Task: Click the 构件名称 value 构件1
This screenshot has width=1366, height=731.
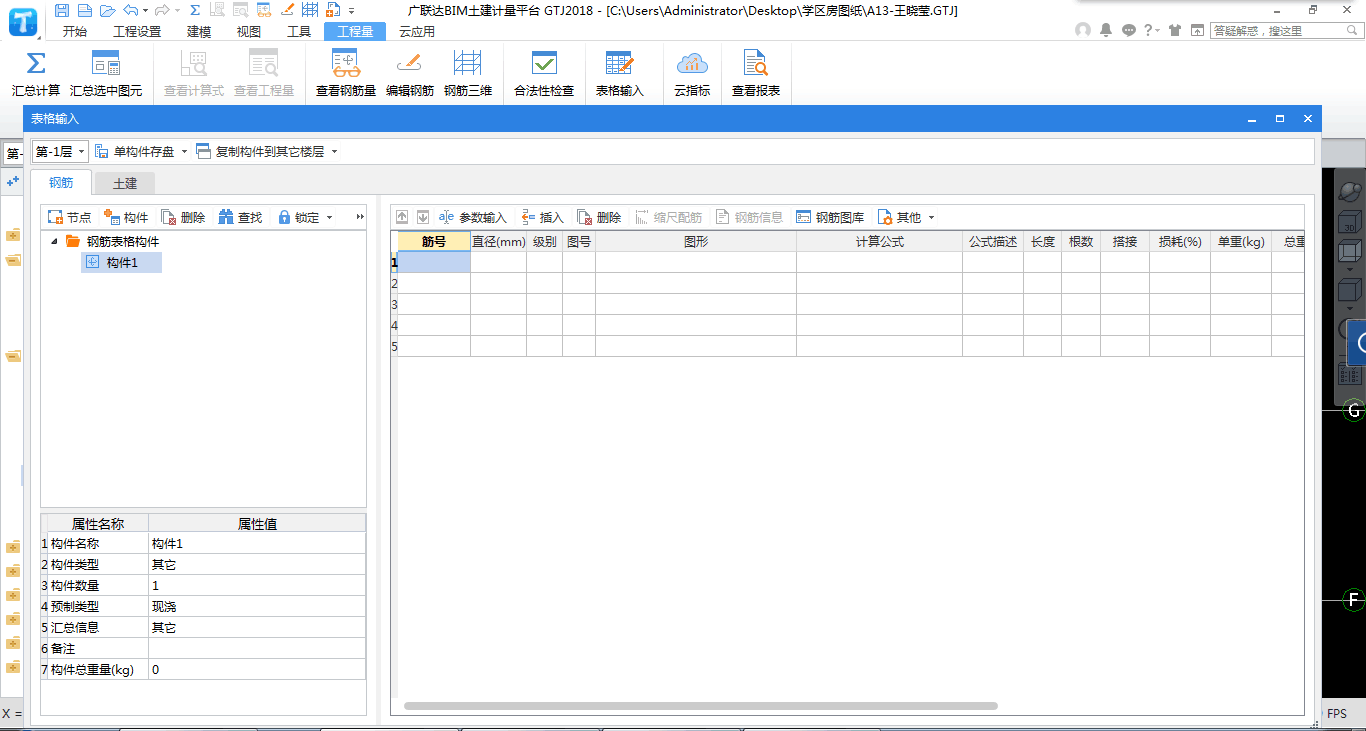Action: (x=257, y=544)
